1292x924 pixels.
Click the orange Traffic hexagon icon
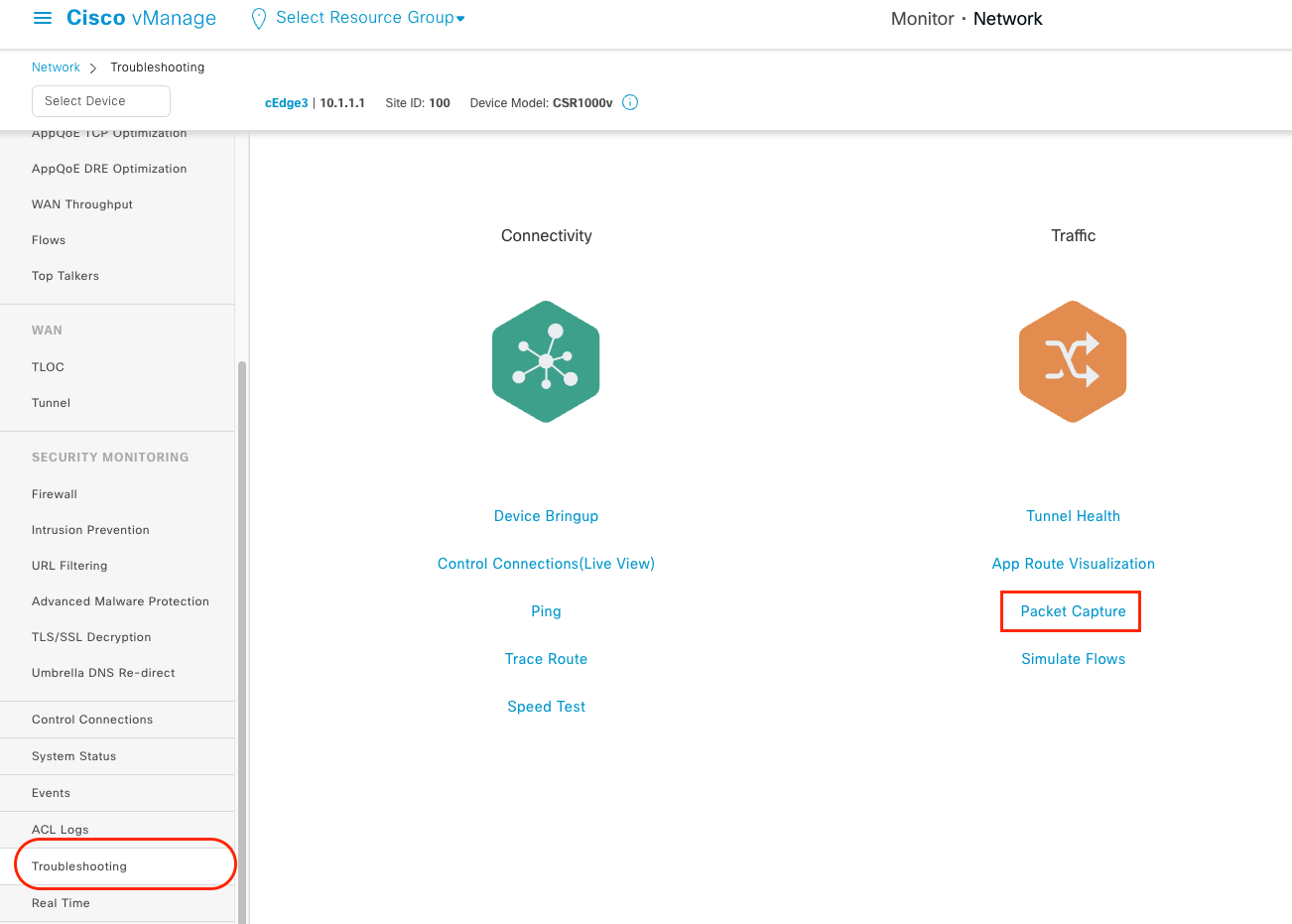(x=1073, y=361)
